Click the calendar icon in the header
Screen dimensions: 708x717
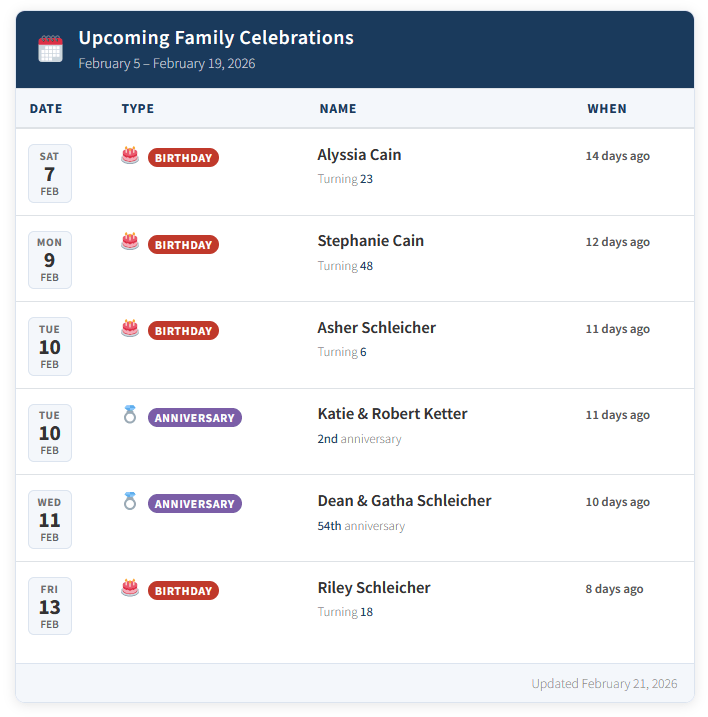pyautogui.click(x=50, y=49)
